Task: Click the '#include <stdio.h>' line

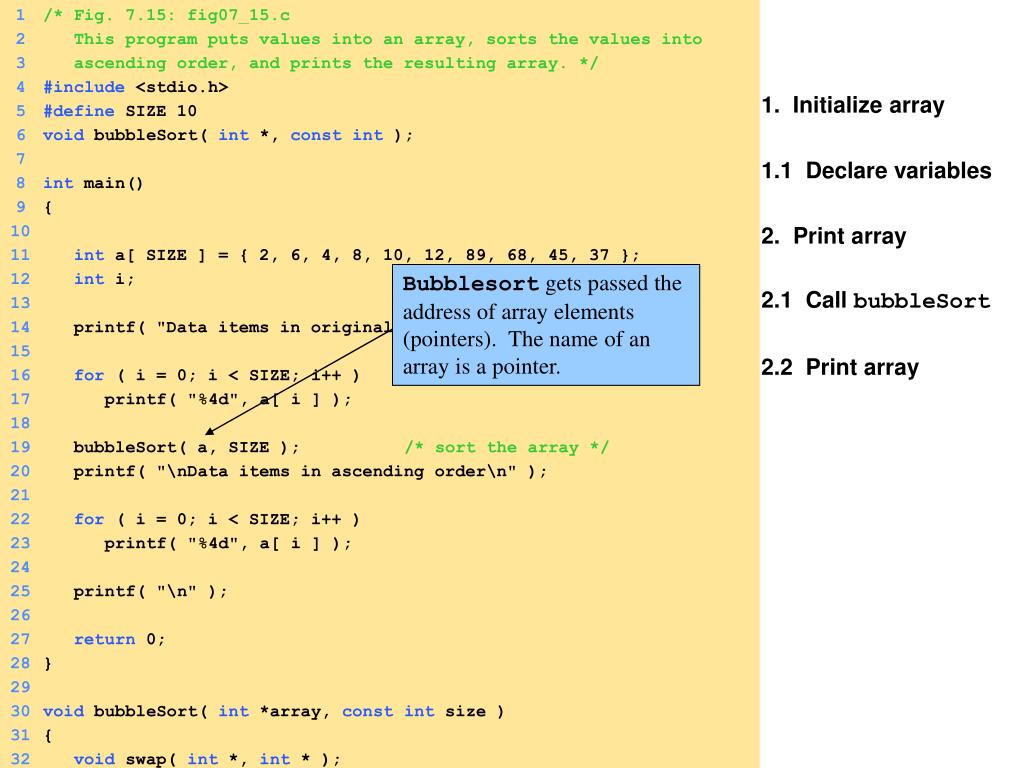Action: tap(136, 87)
